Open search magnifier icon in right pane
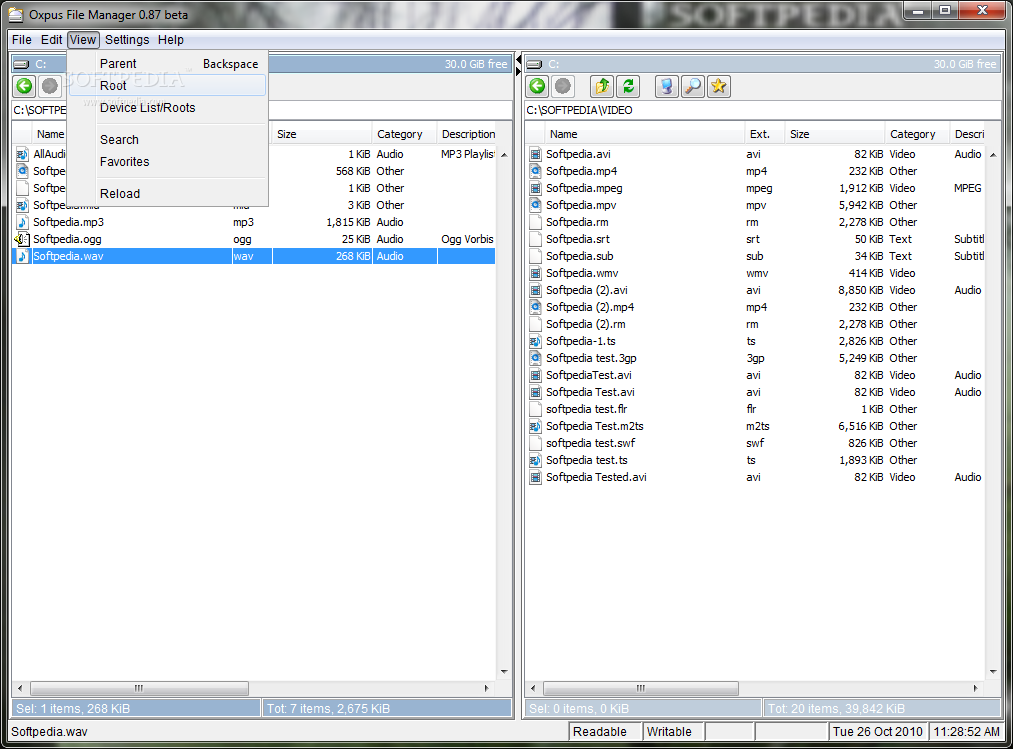Screen dimensions: 1013x749 coord(693,86)
